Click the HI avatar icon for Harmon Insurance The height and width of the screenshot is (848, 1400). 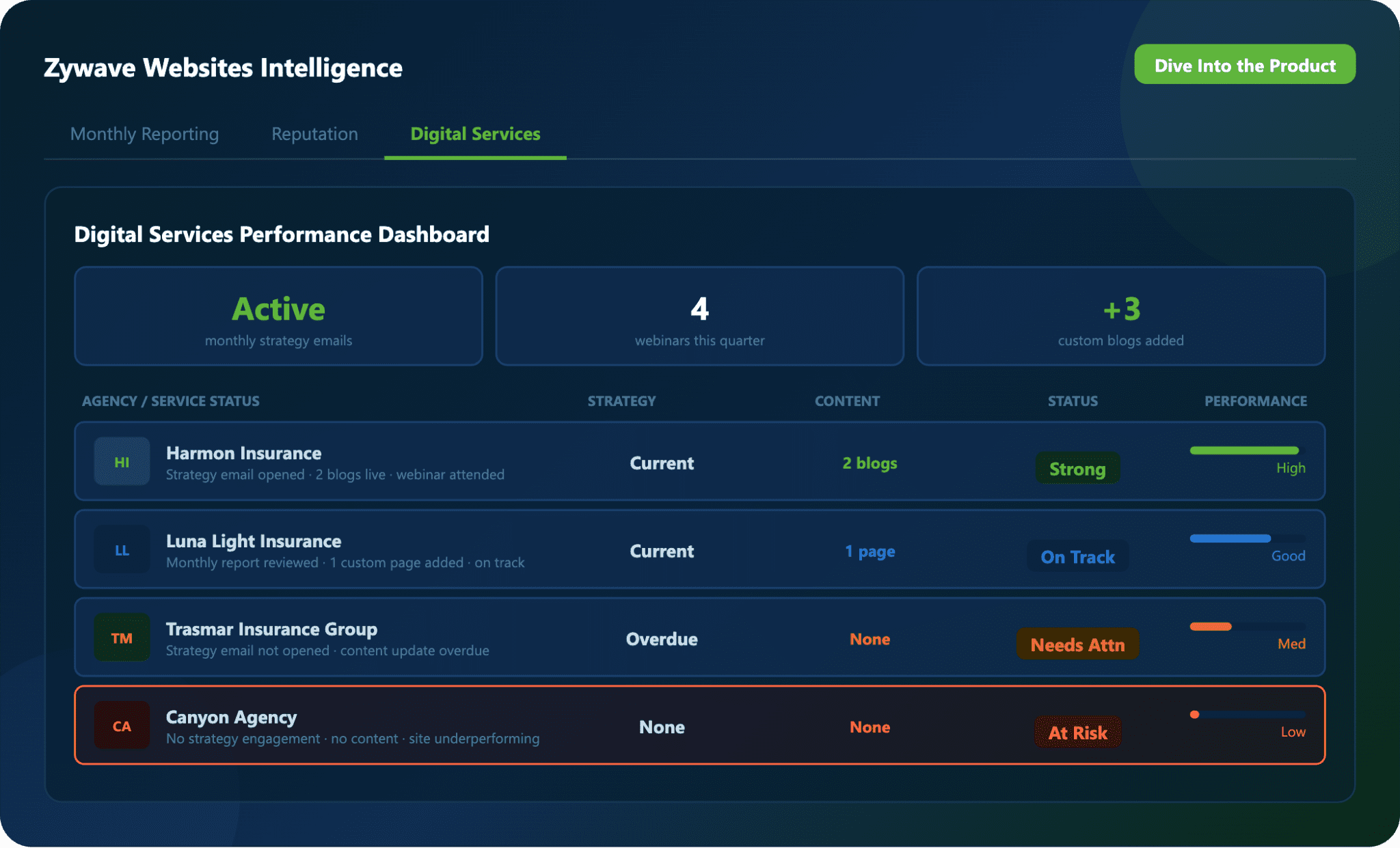tap(122, 462)
